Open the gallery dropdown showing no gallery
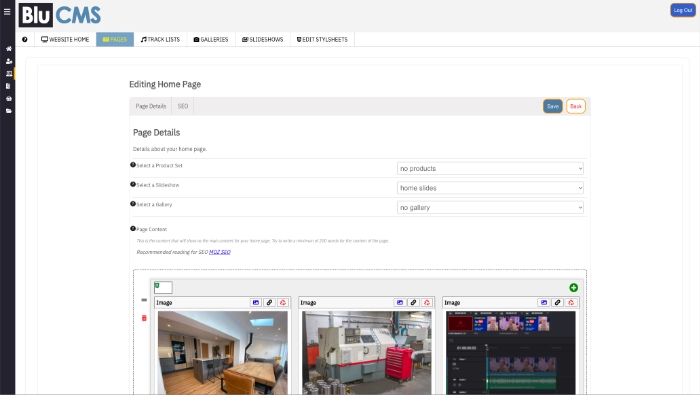Viewport: 700px width, 395px height. pos(490,208)
